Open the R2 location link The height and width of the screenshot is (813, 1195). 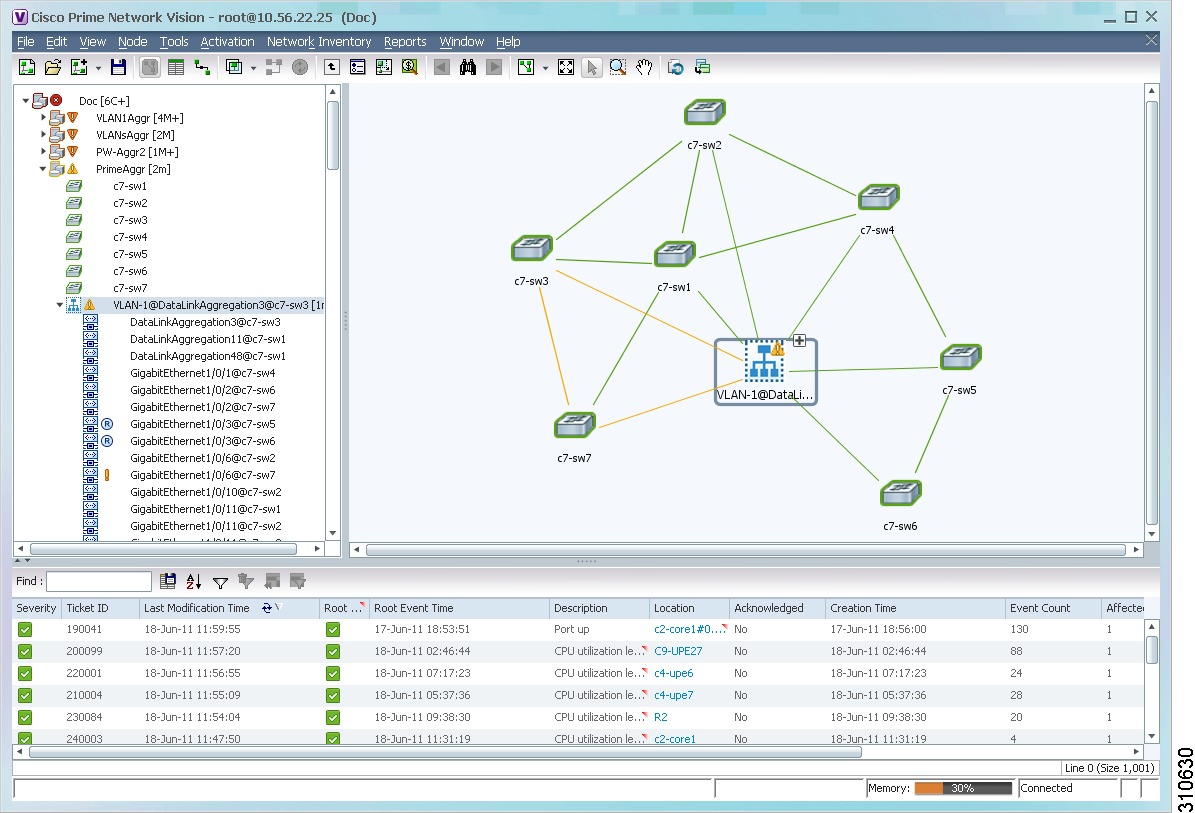[661, 718]
